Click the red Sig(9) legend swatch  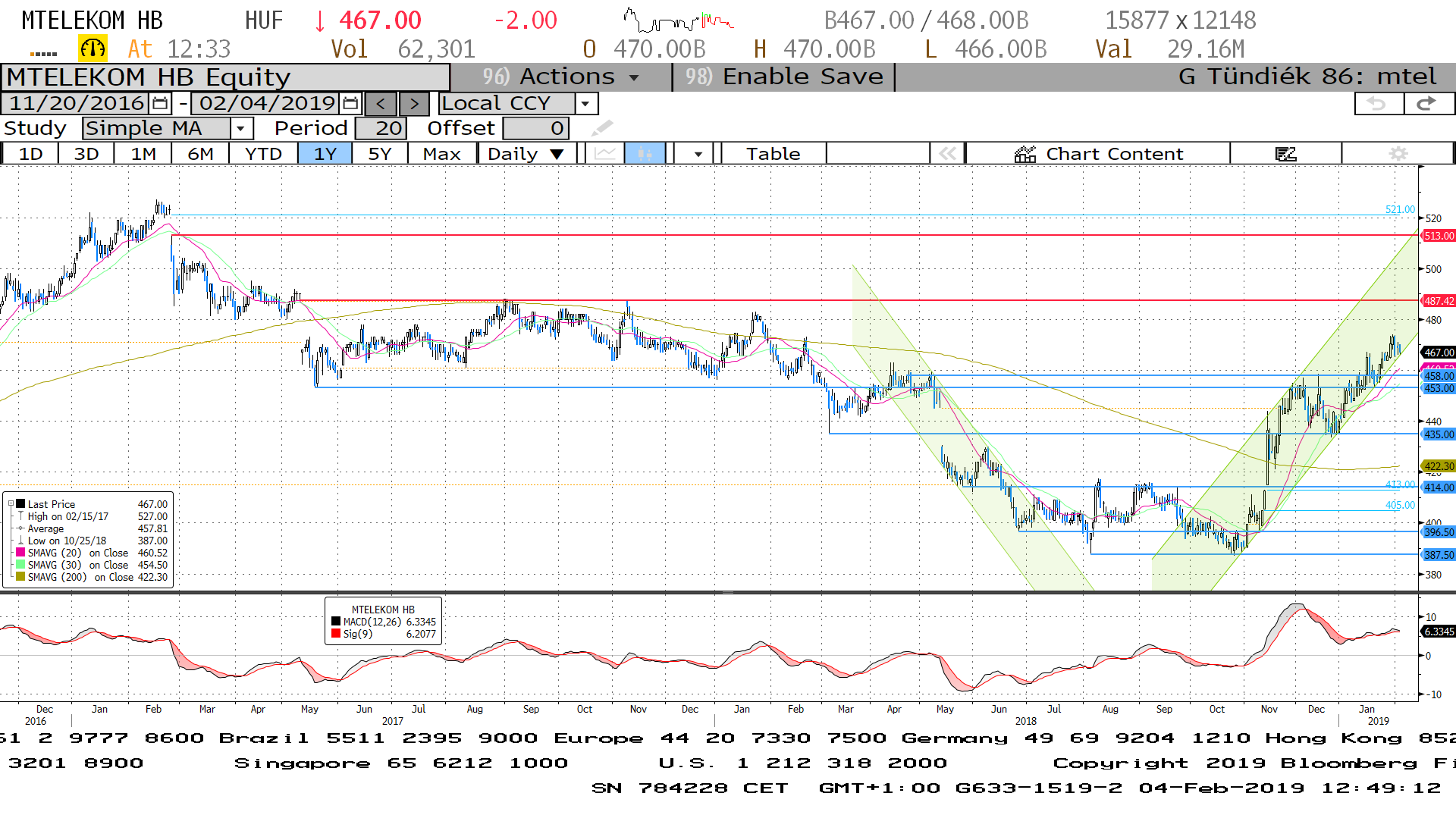336,634
